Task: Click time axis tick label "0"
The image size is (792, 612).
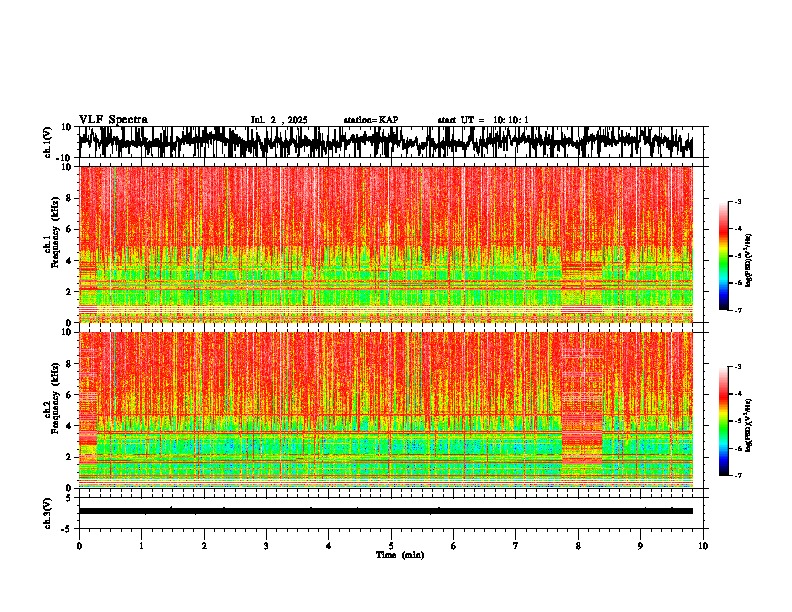Action: point(79,546)
